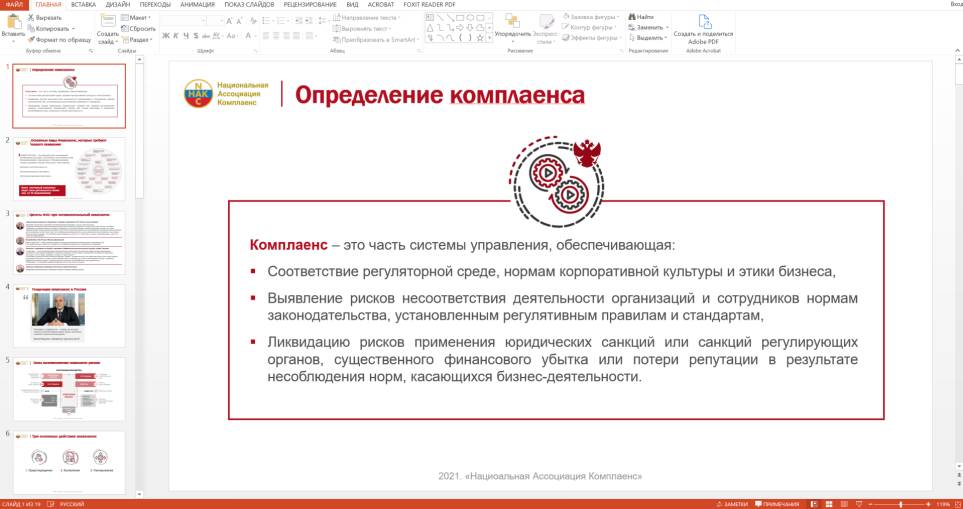Open the Section (Раздел) dropdown
Image resolution: width=963 pixels, height=509 pixels.
click(140, 39)
